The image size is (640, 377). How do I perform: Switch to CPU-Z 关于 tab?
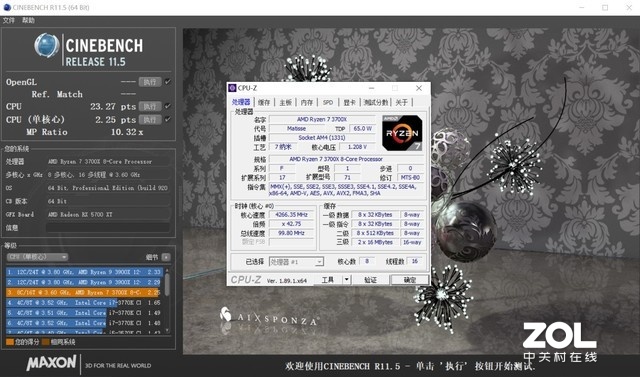pos(402,102)
